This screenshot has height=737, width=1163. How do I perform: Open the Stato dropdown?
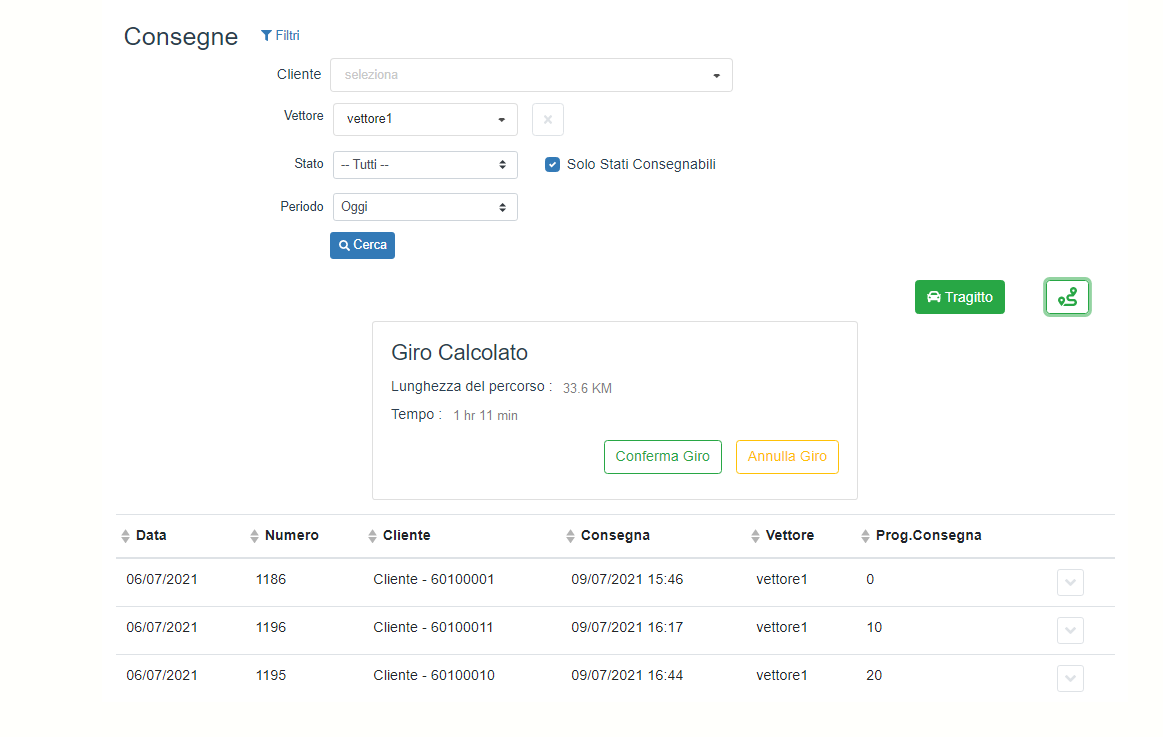coord(425,165)
